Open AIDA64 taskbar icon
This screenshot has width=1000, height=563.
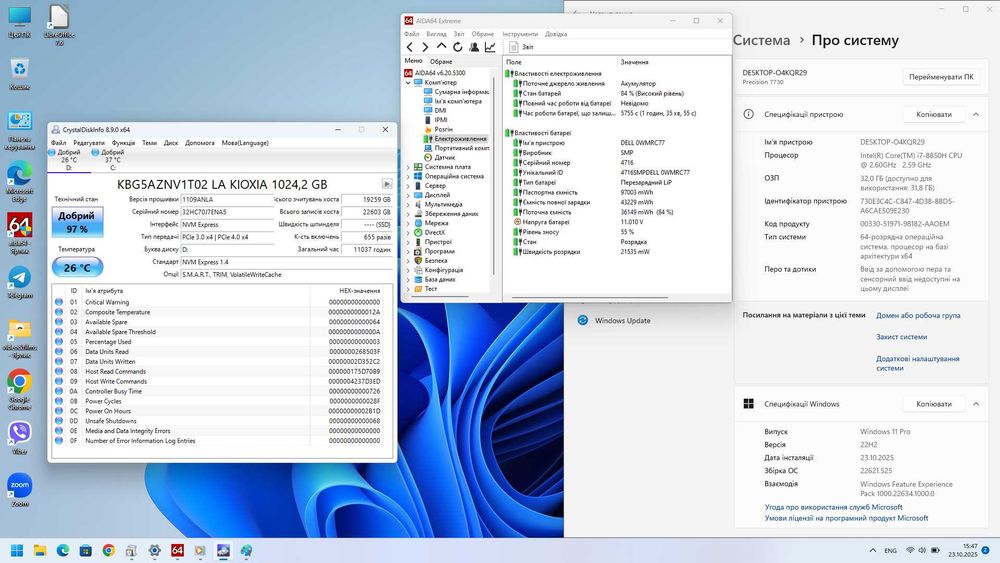[x=177, y=550]
